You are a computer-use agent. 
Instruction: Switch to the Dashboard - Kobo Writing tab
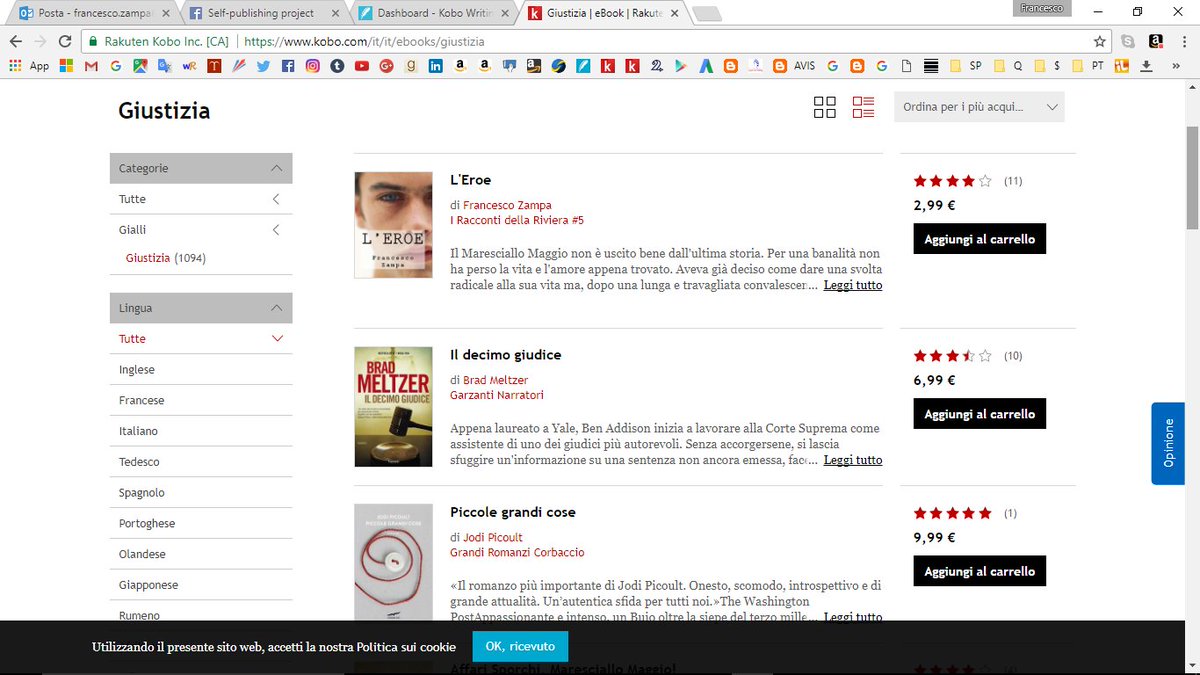432,13
